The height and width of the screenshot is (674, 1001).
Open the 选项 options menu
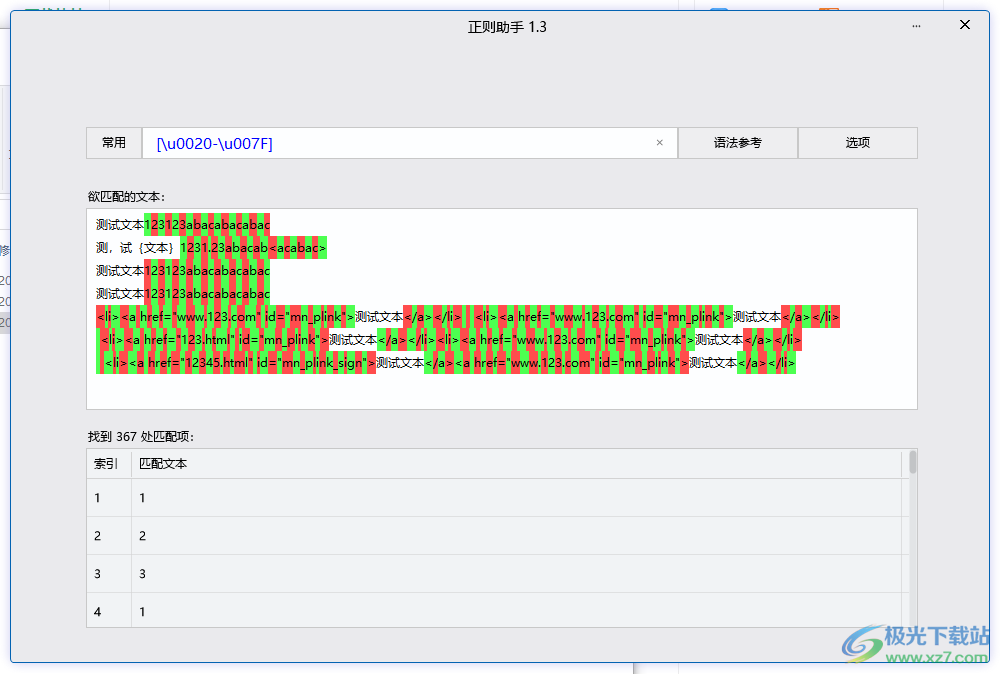tap(857, 143)
